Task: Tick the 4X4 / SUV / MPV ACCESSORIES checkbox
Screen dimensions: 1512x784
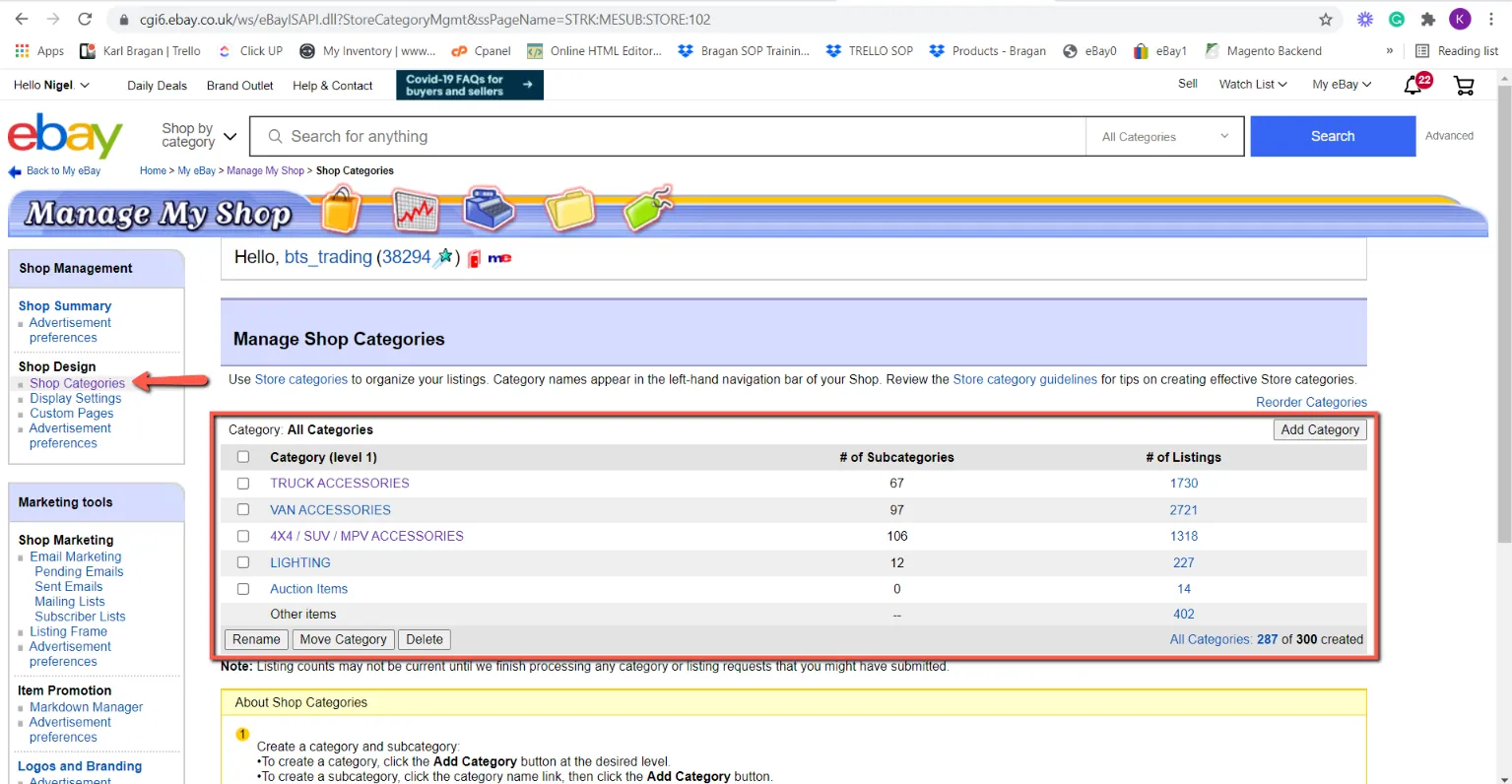Action: [243, 536]
